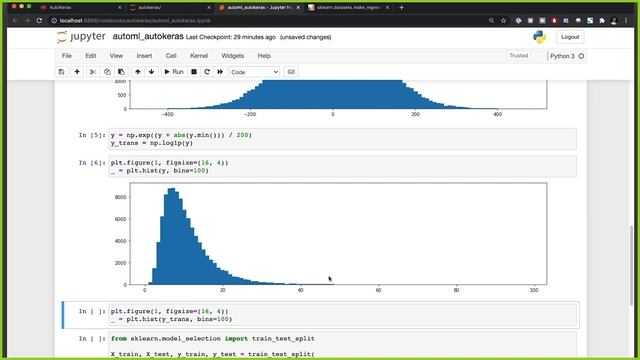The width and height of the screenshot is (640, 360).
Task: Reload the current page
Action: (x=39, y=20)
